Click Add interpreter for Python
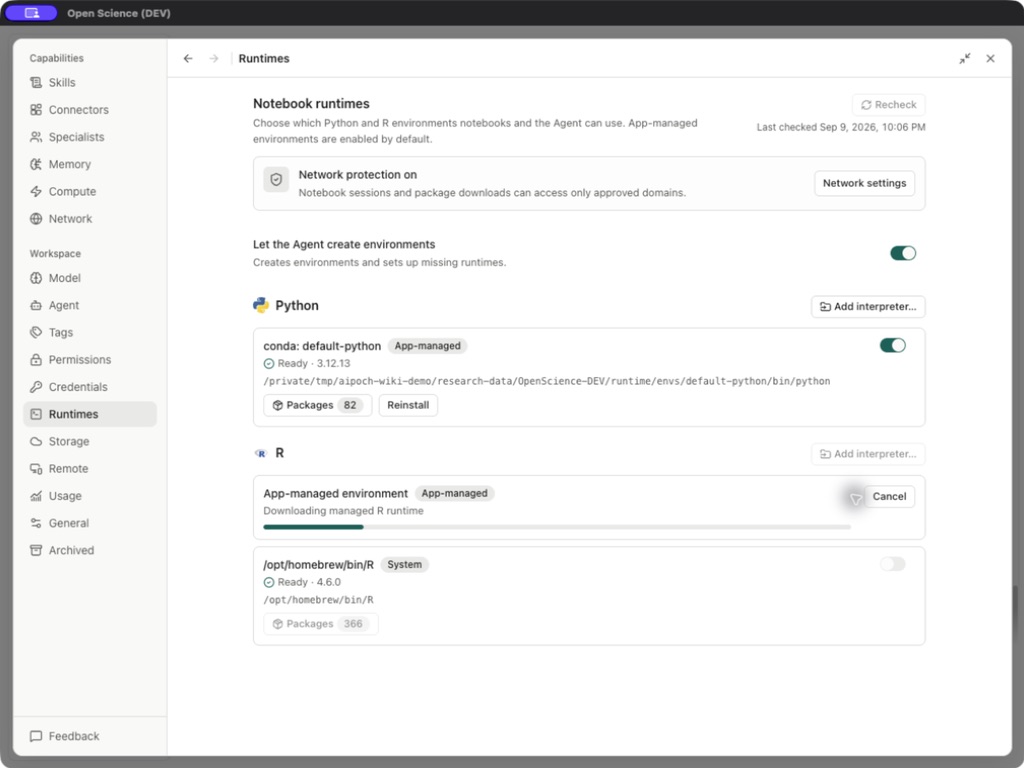The image size is (1024, 768). point(868,306)
